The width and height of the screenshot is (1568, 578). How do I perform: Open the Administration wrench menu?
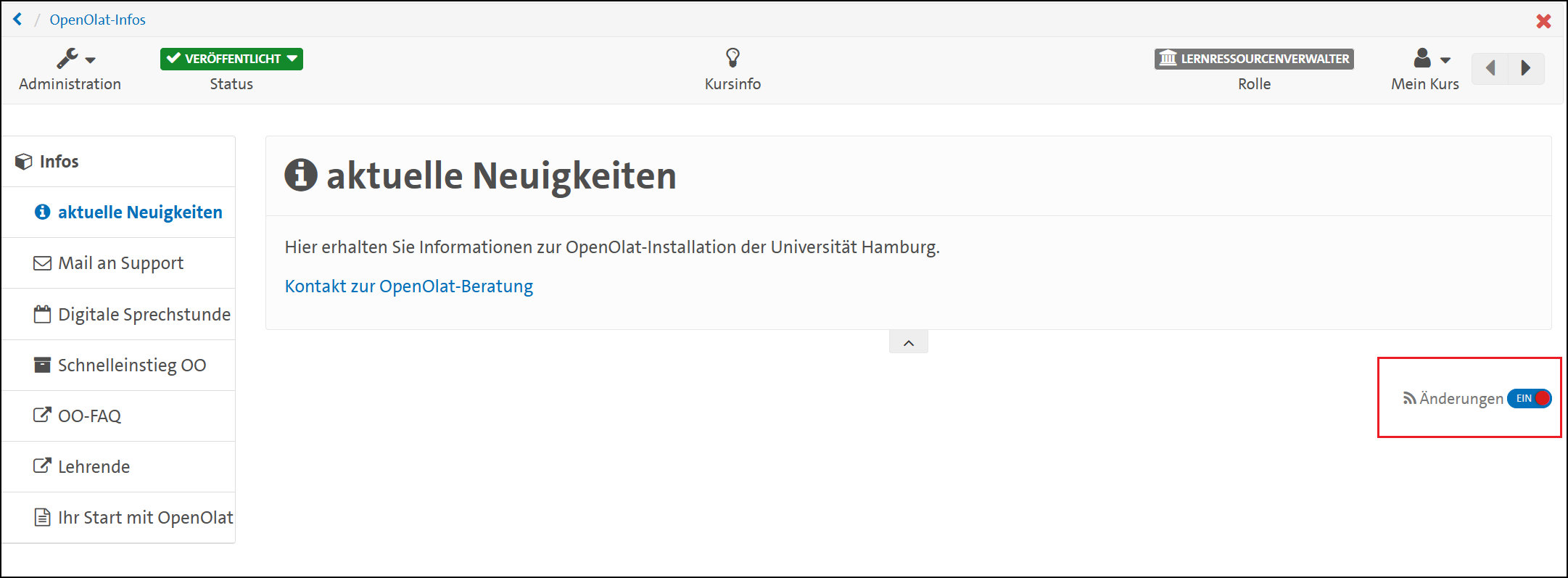coord(75,59)
